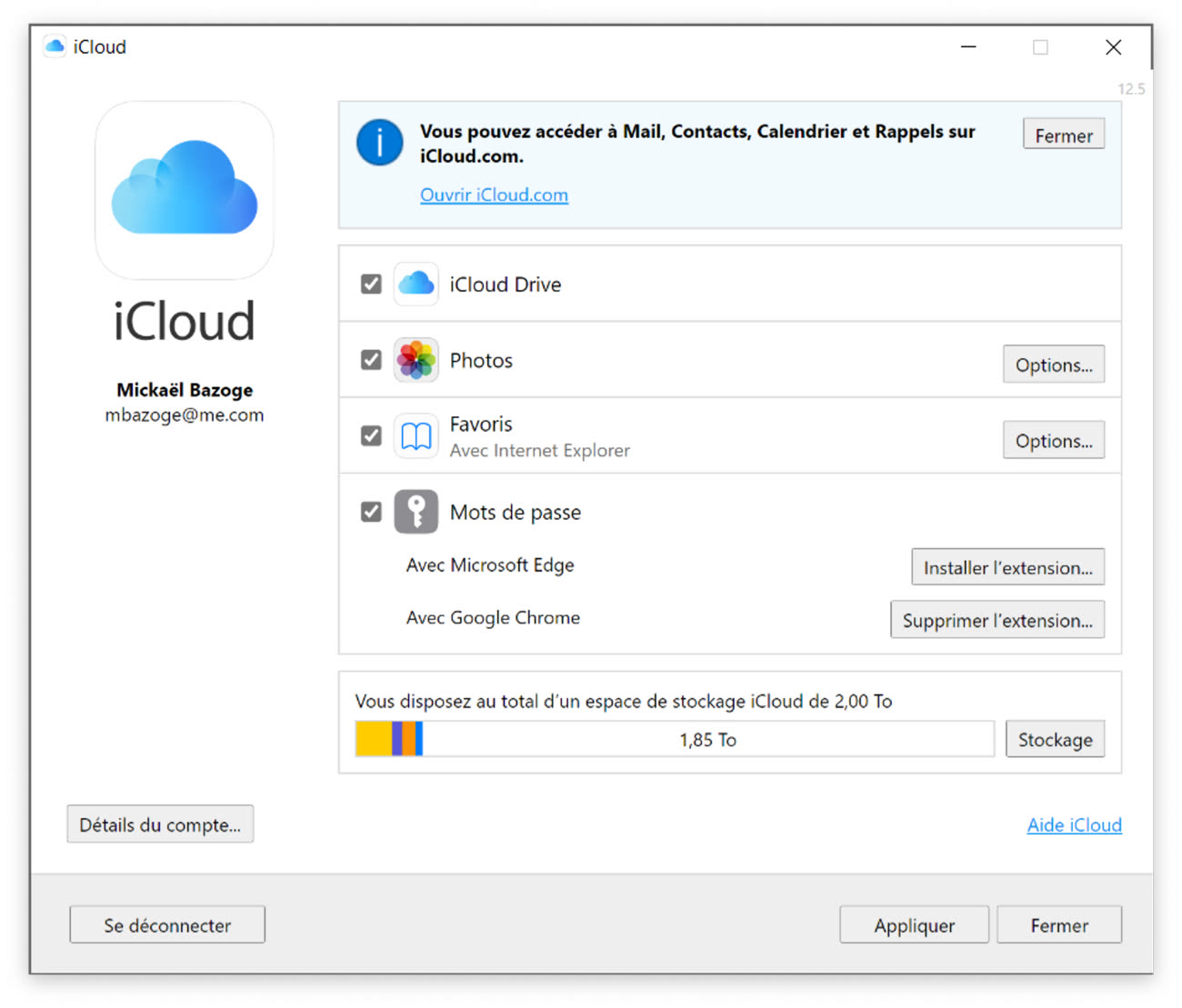Click the large iCloud logo
Image resolution: width=1182 pixels, height=1008 pixels.
point(185,190)
